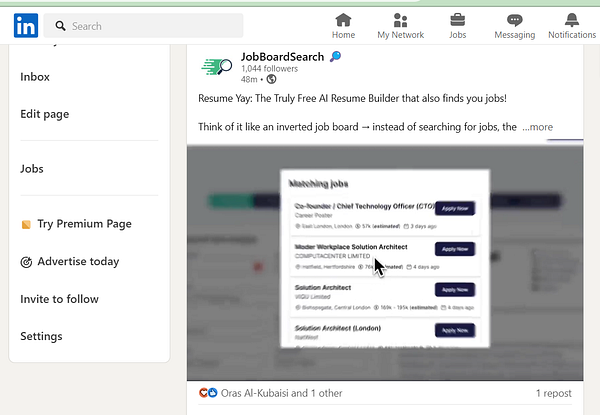The image size is (600, 415).
Task: Expand post text with ...more
Action: pyautogui.click(x=538, y=127)
